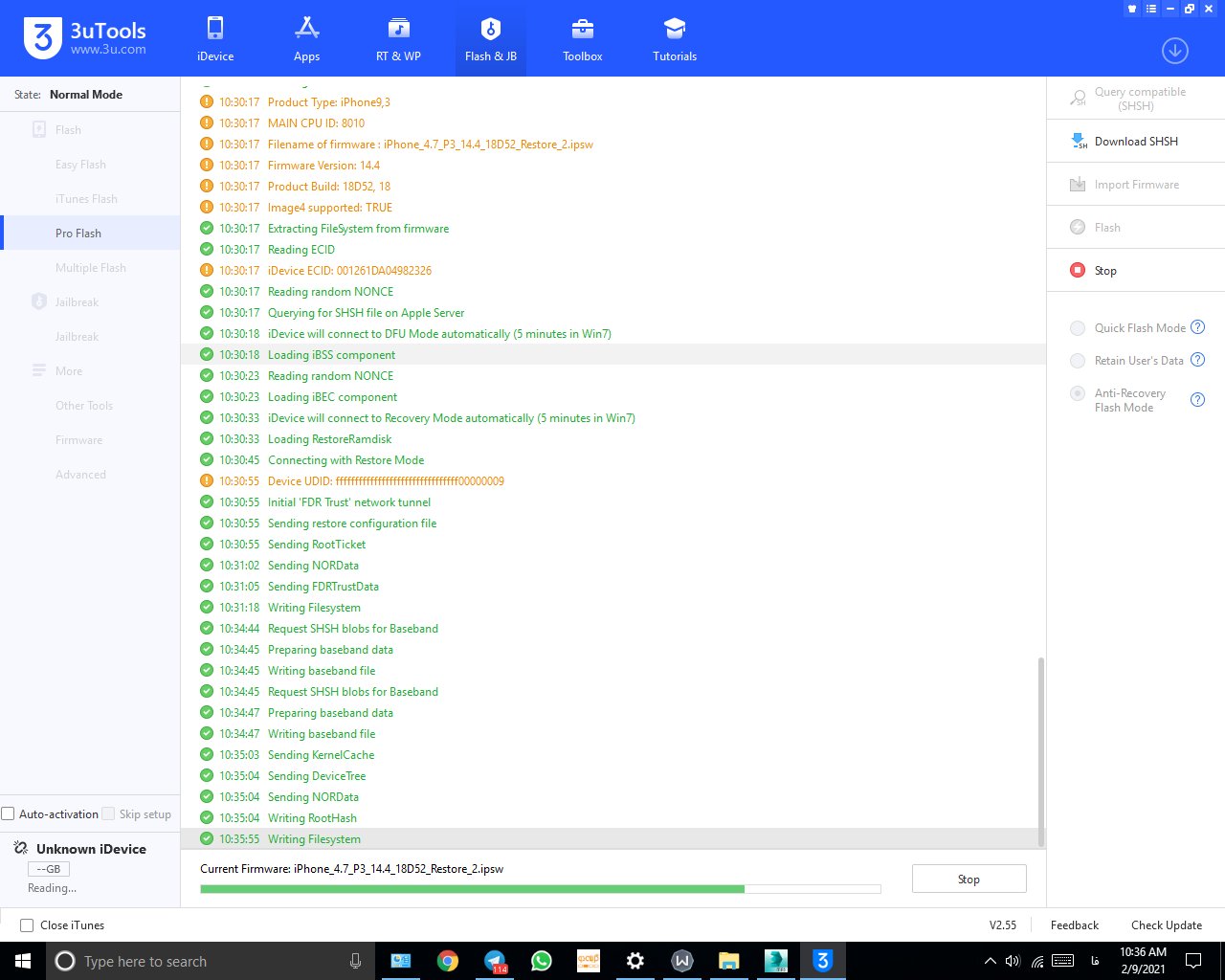This screenshot has height=980, width=1225.
Task: Open Other Tools in the sidebar
Action: (x=84, y=406)
